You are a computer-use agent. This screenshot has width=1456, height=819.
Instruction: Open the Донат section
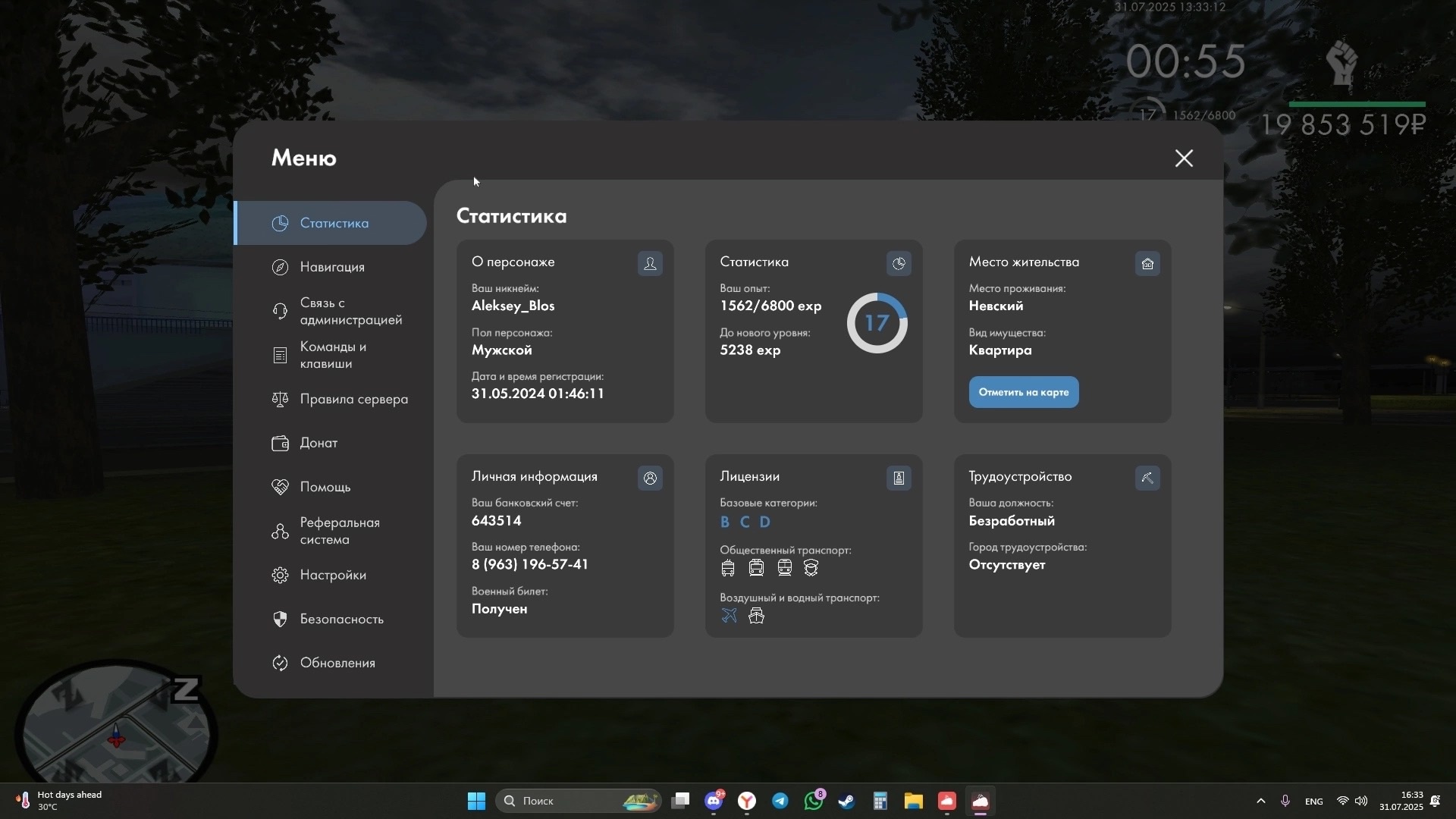[318, 443]
